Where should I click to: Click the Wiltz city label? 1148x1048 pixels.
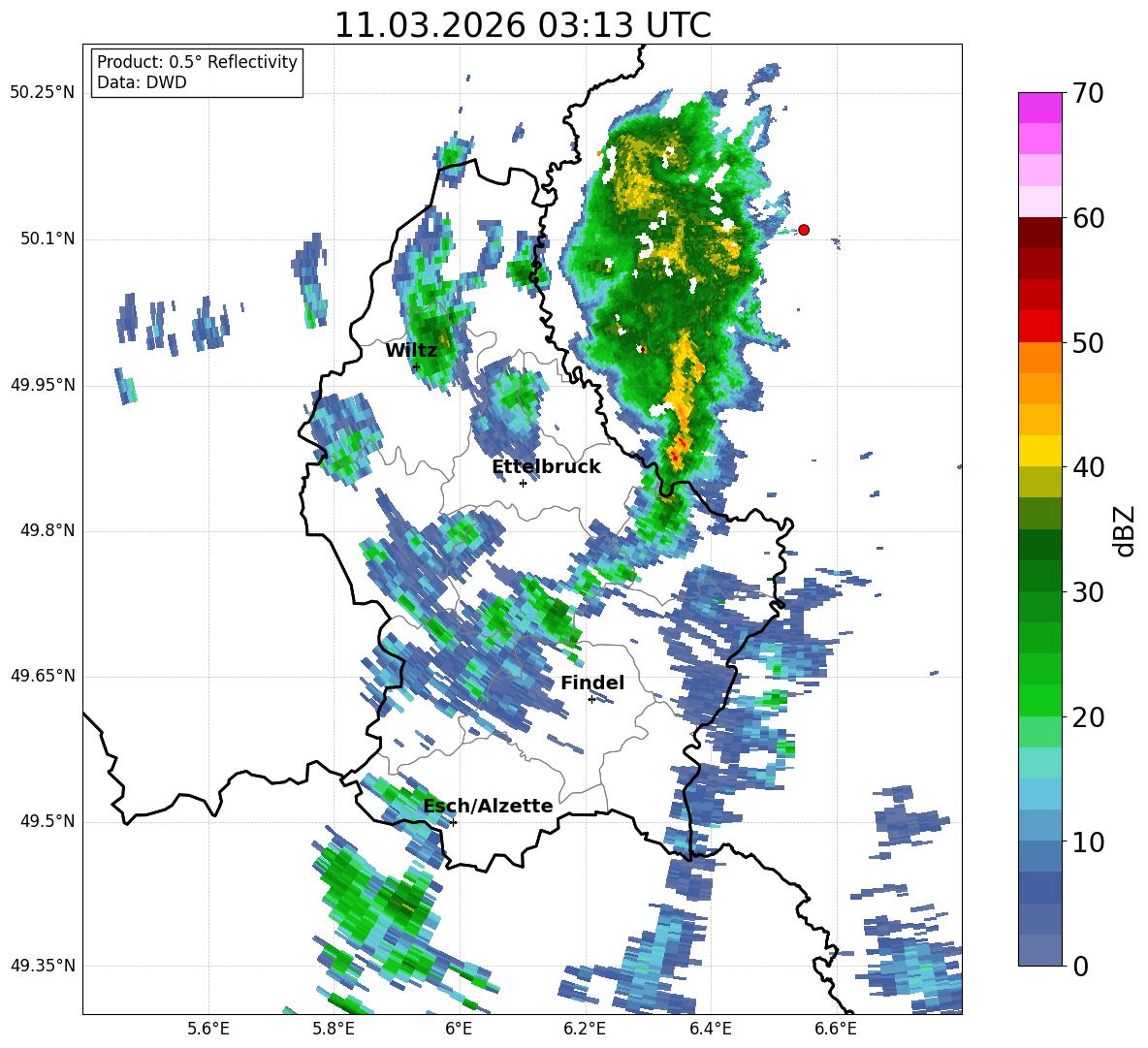tap(411, 351)
